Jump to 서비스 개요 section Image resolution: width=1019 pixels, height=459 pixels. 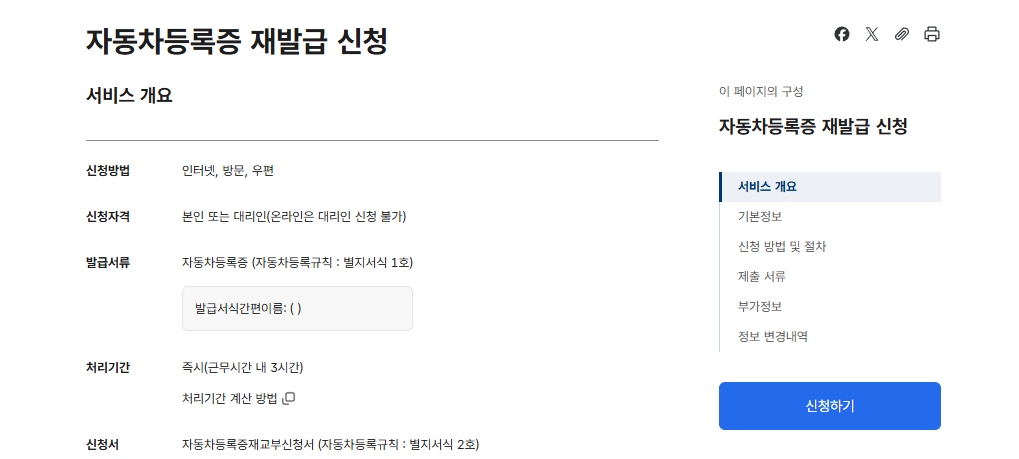(x=767, y=187)
